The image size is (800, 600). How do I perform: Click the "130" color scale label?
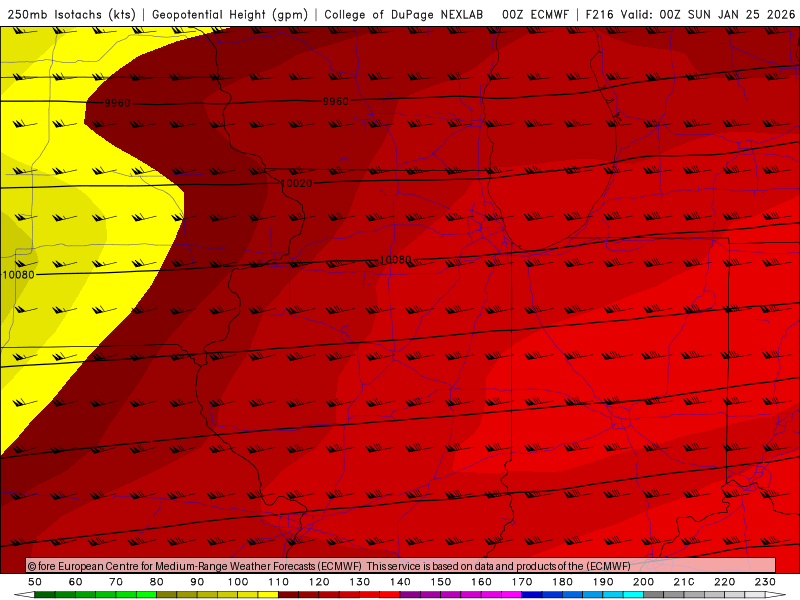point(360,582)
